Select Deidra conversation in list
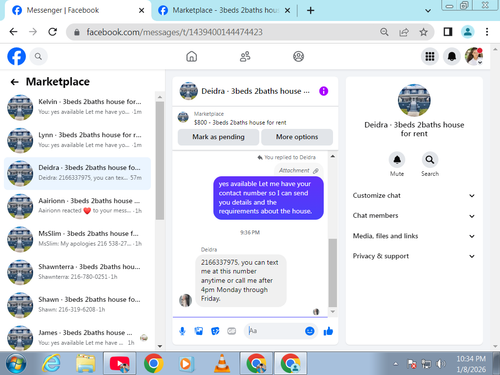This screenshot has width=500, height=375. [x=77, y=173]
